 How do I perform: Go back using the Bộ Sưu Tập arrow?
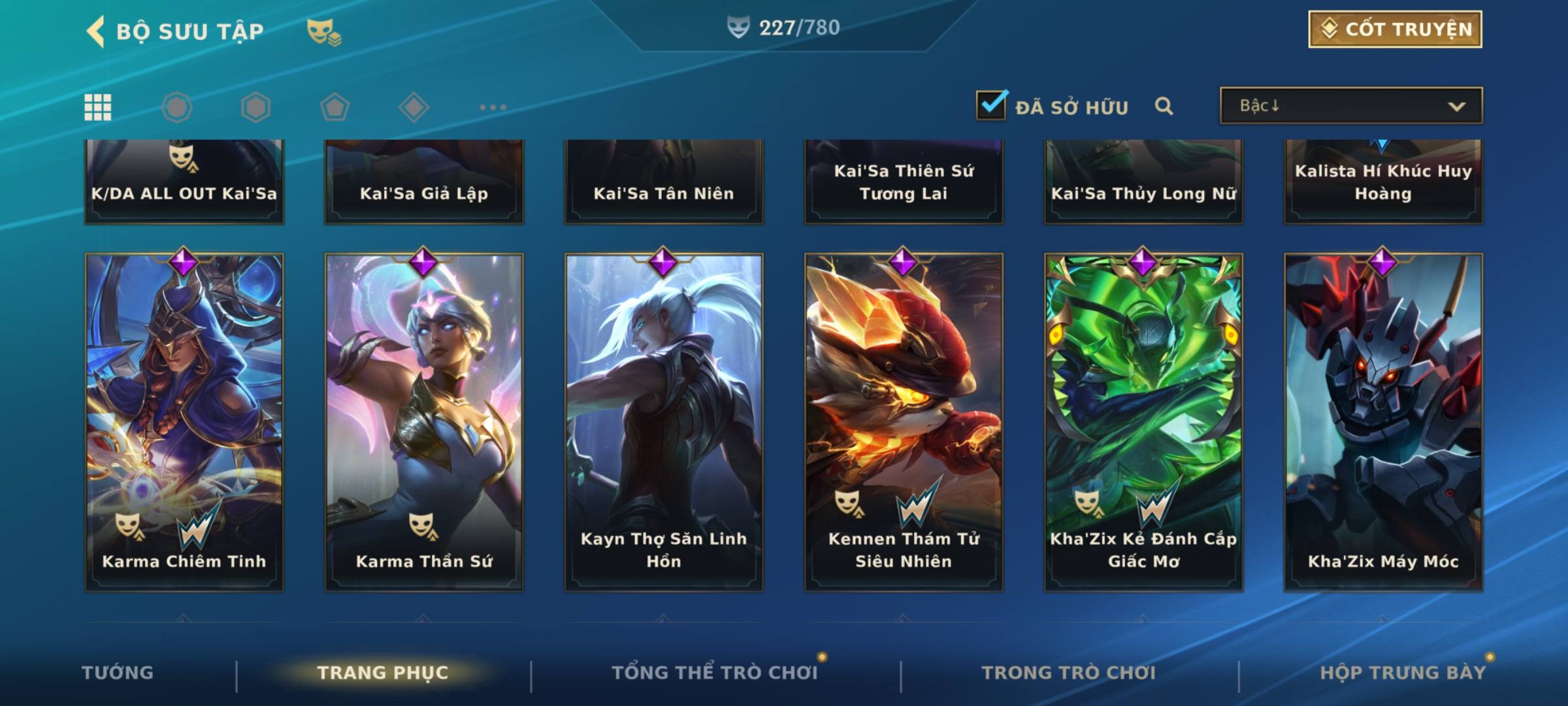(x=95, y=31)
